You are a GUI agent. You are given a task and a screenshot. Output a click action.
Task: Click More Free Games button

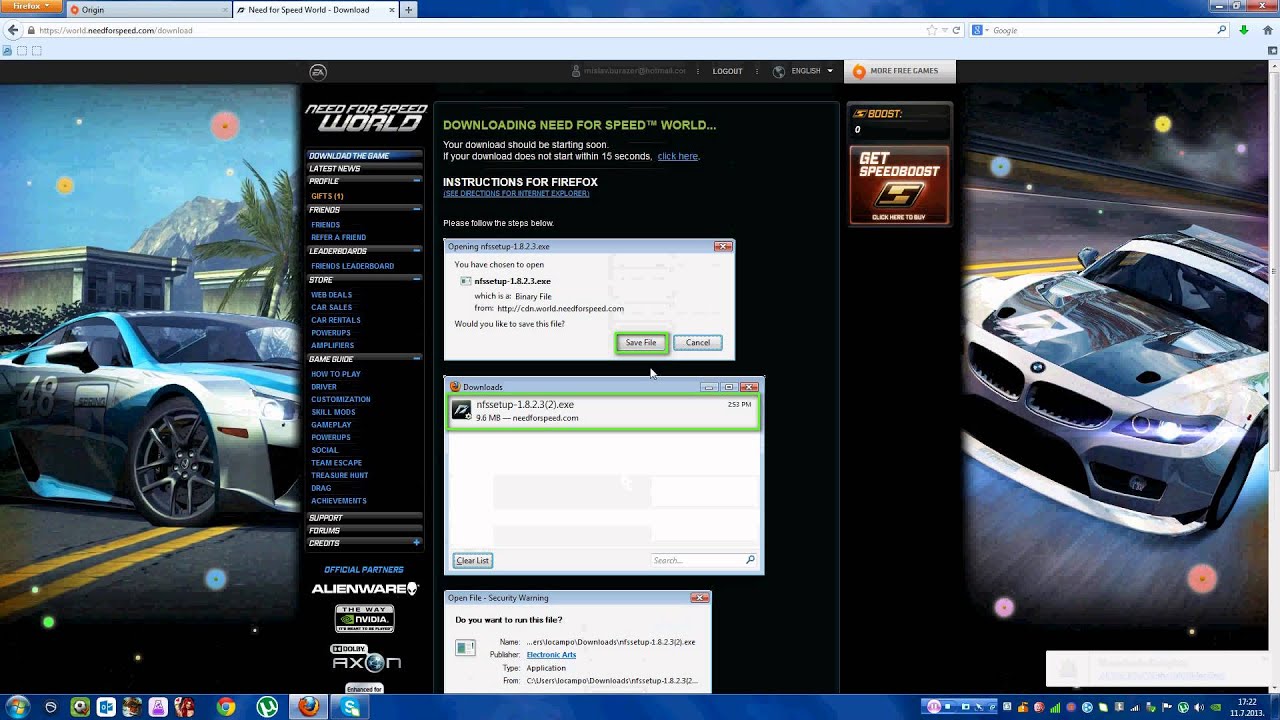click(x=899, y=71)
